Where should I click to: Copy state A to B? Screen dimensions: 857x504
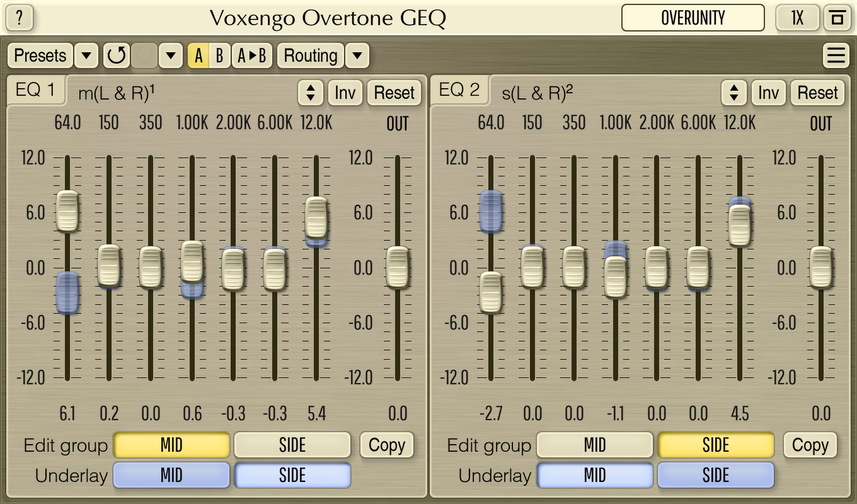pyautogui.click(x=251, y=56)
